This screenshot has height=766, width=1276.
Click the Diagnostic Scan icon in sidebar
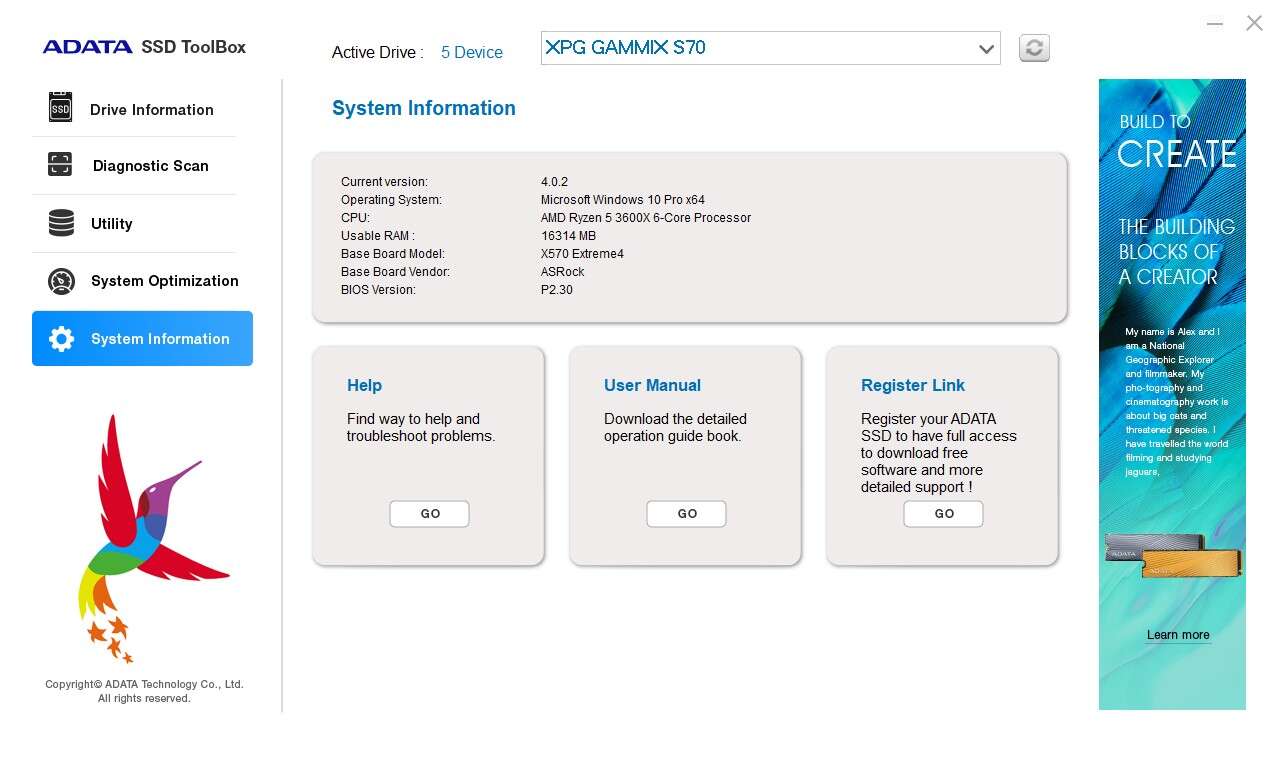60,165
